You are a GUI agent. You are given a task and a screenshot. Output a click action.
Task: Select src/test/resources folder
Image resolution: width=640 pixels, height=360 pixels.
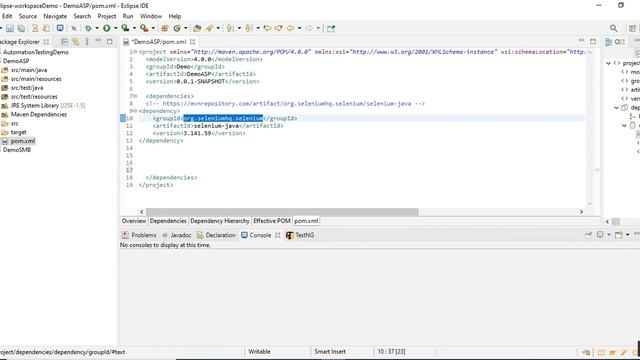pos(34,97)
